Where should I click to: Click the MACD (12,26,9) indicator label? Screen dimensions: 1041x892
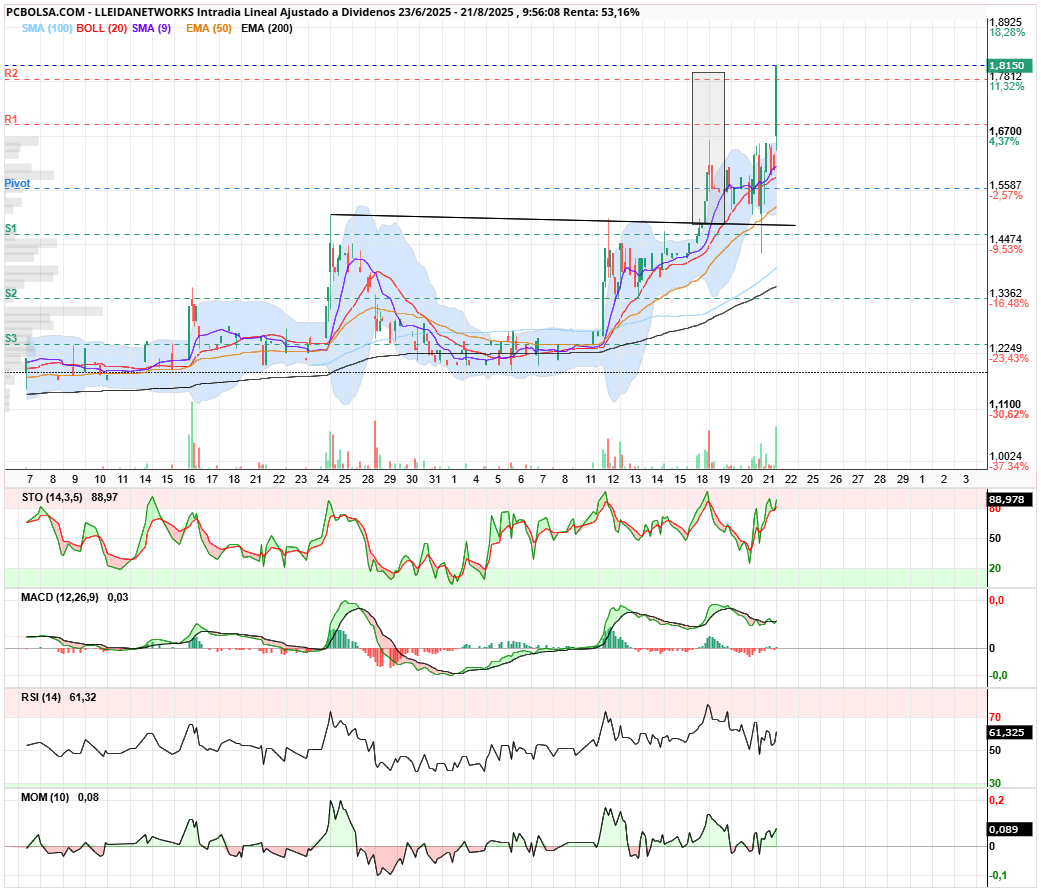click(60, 597)
